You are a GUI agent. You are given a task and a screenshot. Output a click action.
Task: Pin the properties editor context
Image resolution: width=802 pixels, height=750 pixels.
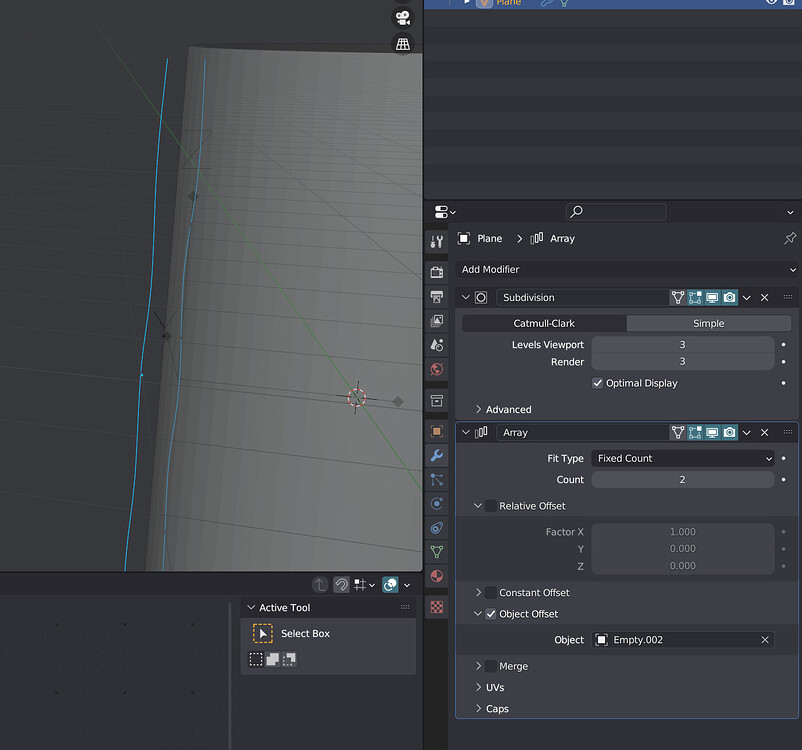point(790,238)
